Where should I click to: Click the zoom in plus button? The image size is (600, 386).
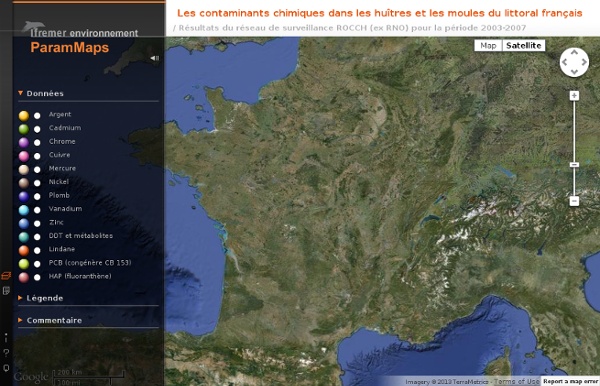(x=574, y=96)
